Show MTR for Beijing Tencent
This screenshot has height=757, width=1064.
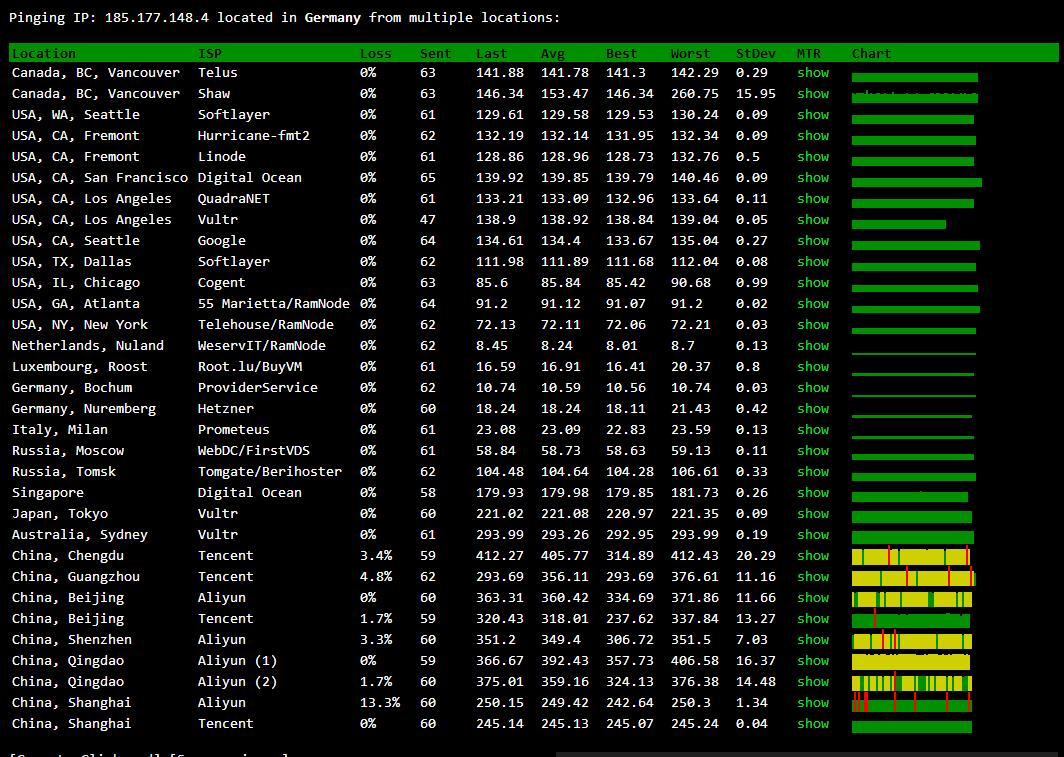813,619
